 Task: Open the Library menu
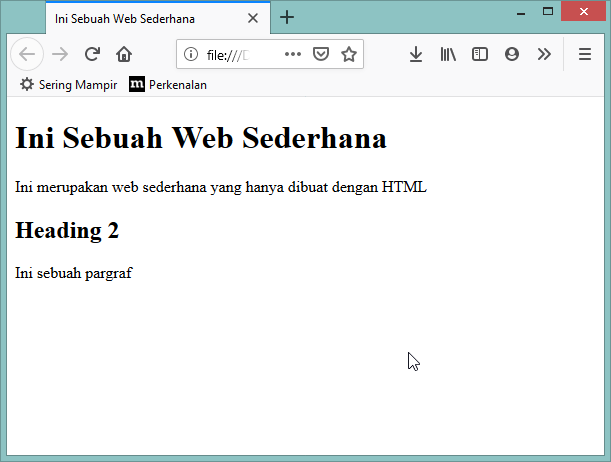[x=448, y=55]
